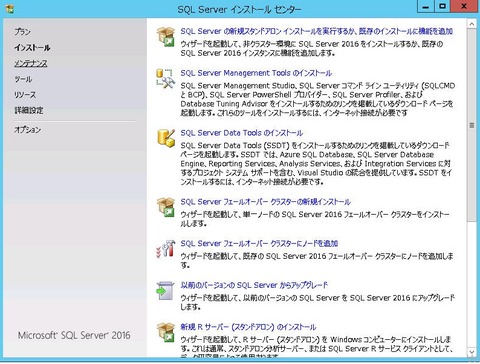This screenshot has height=364, width=480.
Task: Open the upgrade from previous SQL Server version link
Action: tap(254, 285)
